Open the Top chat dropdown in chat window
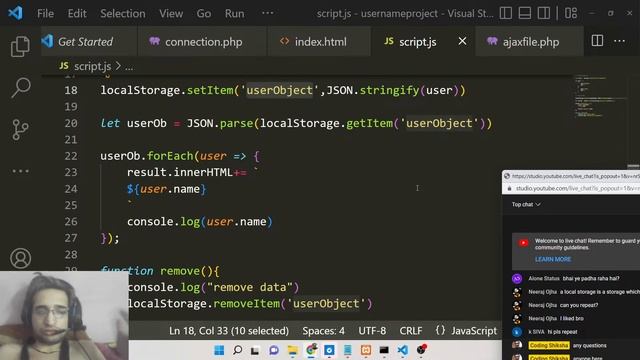 [x=526, y=204]
